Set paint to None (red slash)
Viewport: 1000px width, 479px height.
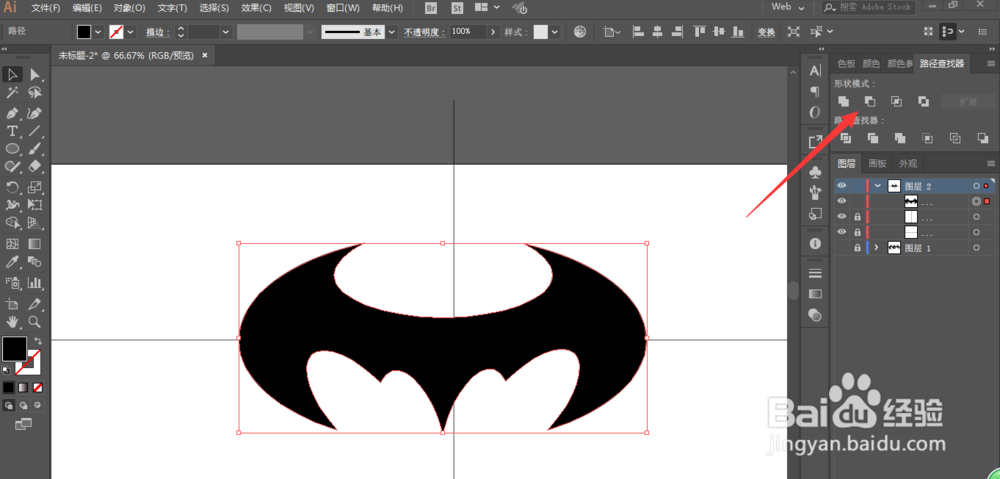tap(38, 387)
